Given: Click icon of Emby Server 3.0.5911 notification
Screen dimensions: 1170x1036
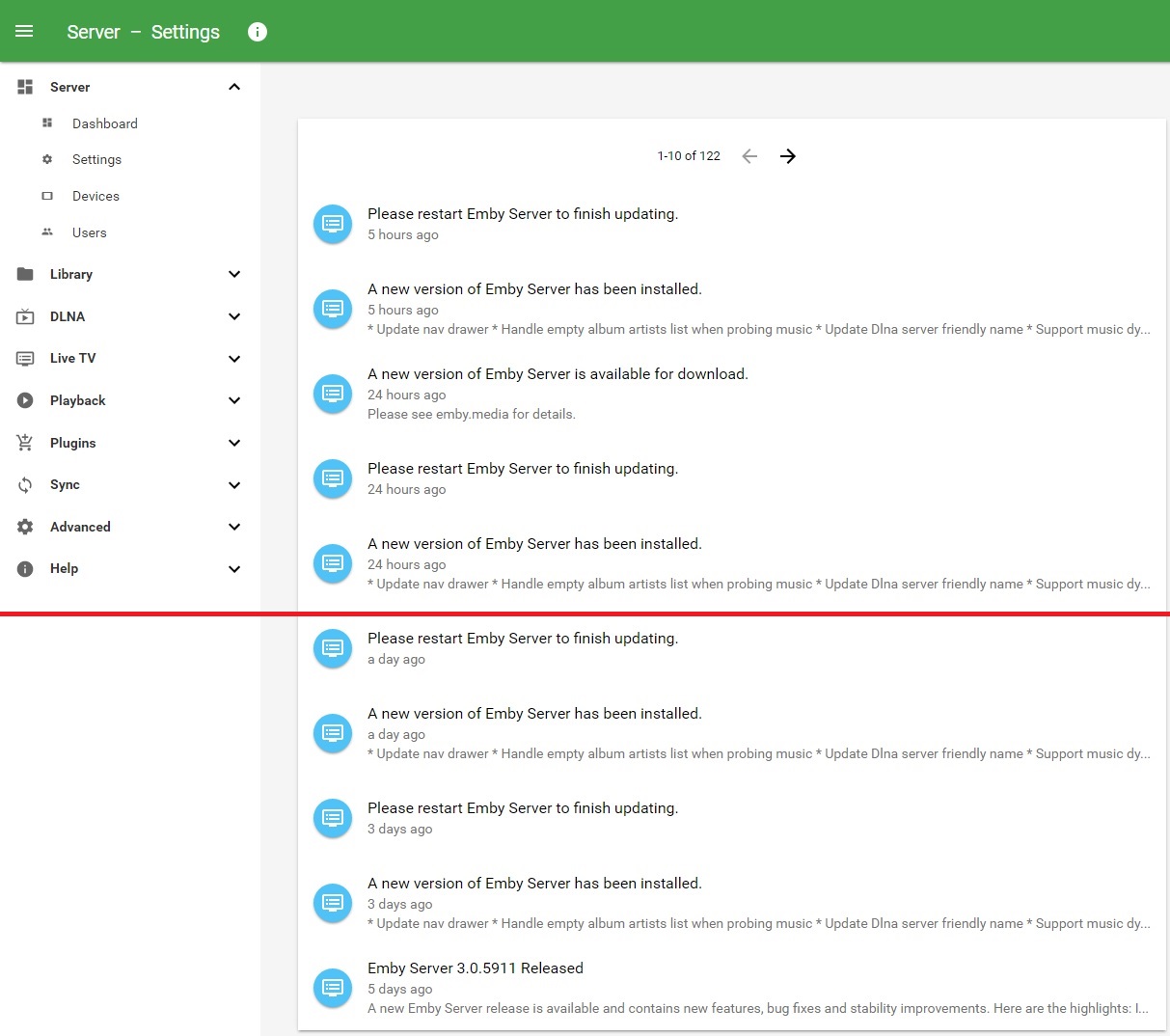Looking at the screenshot, I should click(333, 987).
